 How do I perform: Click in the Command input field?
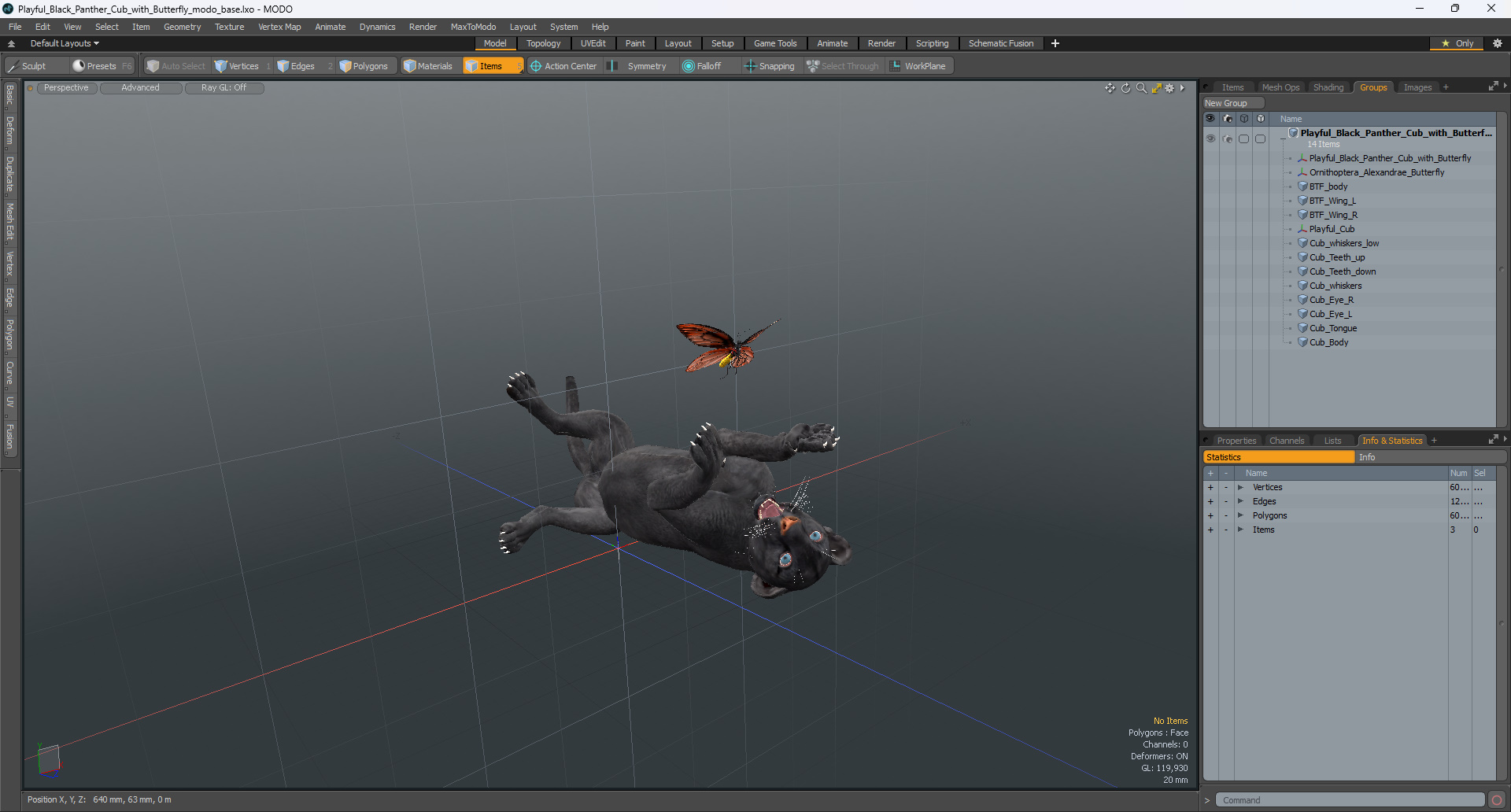point(1350,800)
